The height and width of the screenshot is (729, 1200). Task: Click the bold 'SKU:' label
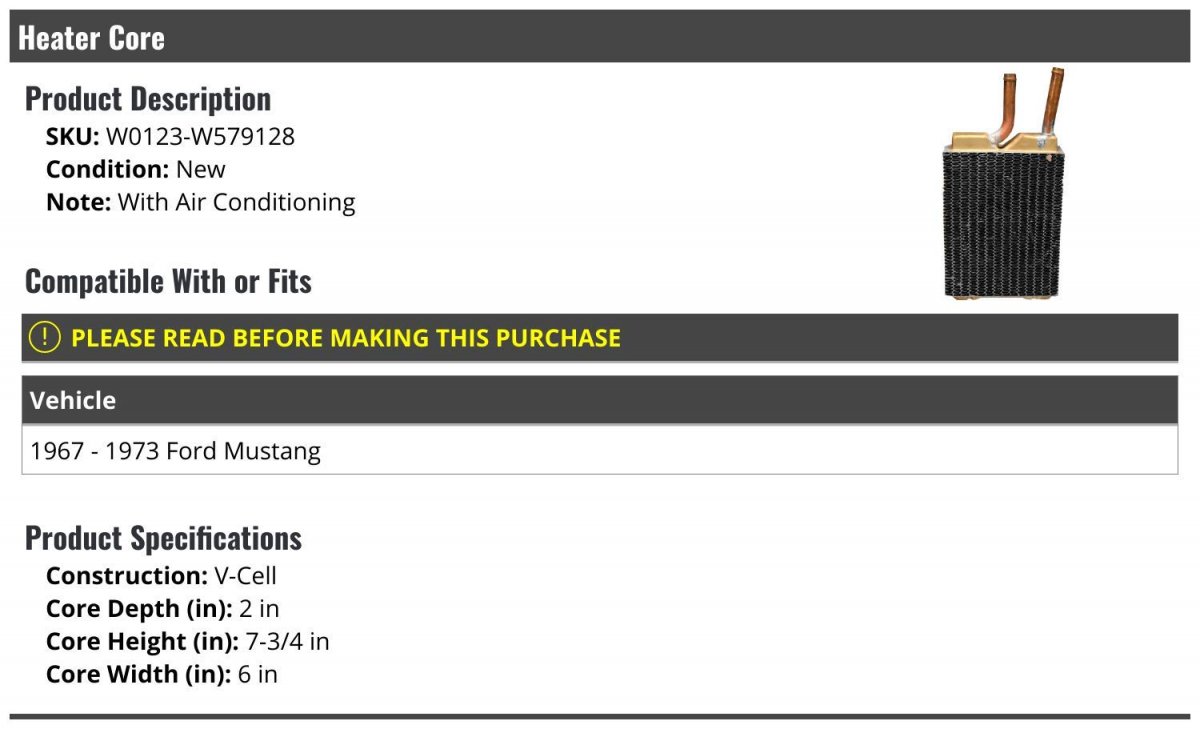coord(73,136)
